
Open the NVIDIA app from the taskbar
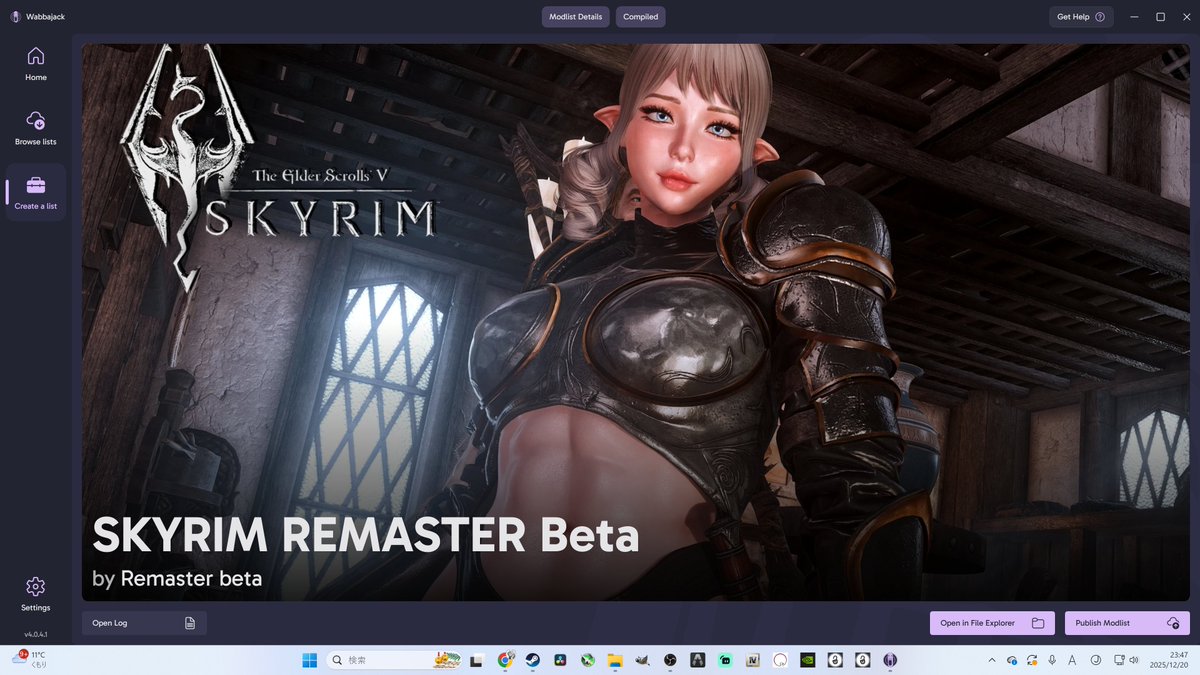point(808,660)
